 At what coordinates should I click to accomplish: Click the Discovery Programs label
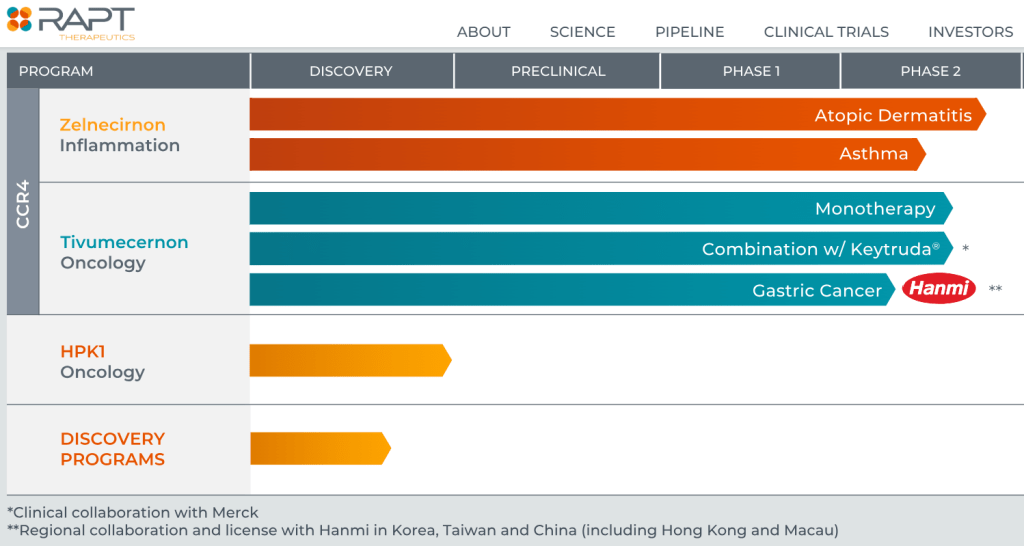[x=112, y=449]
